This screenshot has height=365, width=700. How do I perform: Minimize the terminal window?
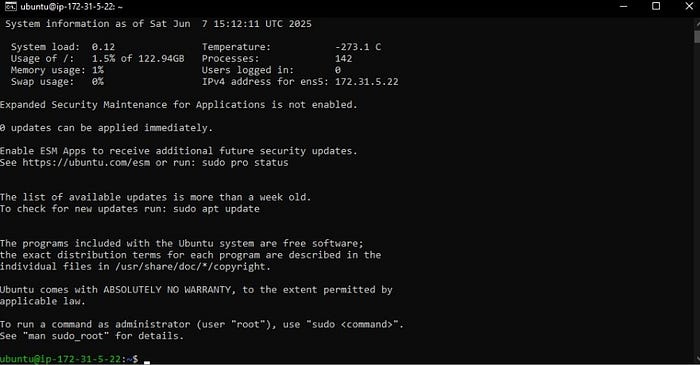[624, 6]
